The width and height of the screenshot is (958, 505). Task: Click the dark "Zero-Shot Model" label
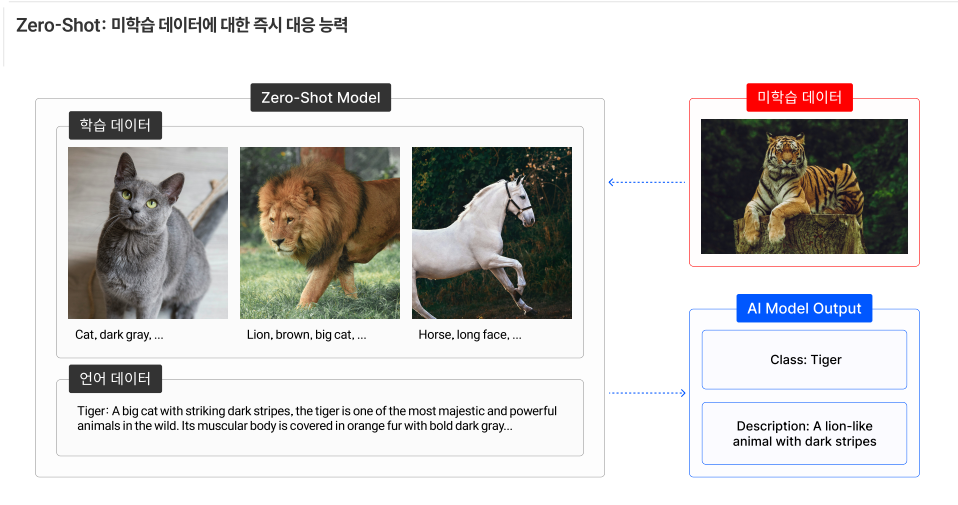point(320,98)
